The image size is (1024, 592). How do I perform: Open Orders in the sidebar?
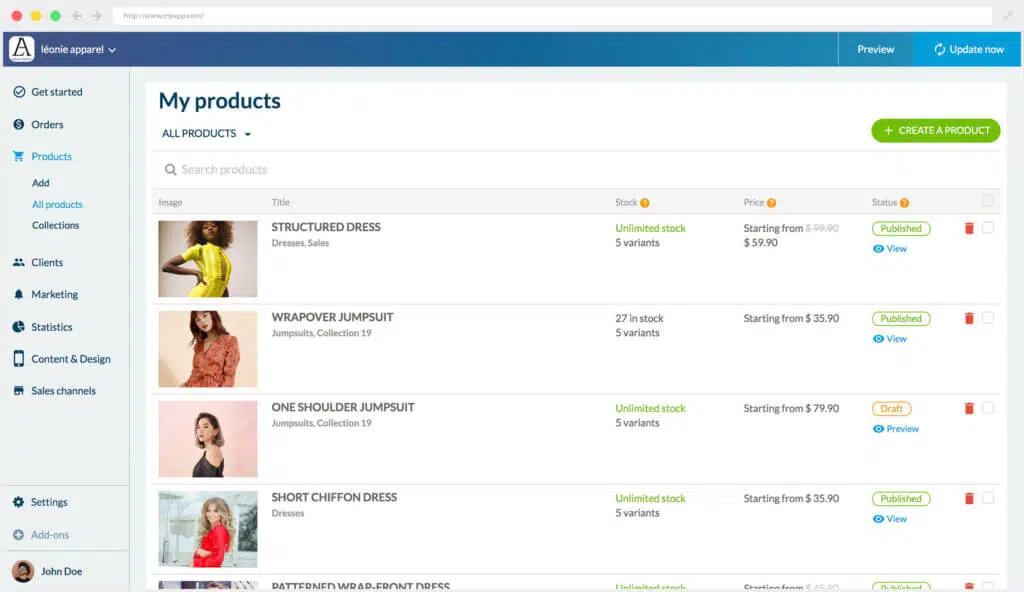[47, 125]
